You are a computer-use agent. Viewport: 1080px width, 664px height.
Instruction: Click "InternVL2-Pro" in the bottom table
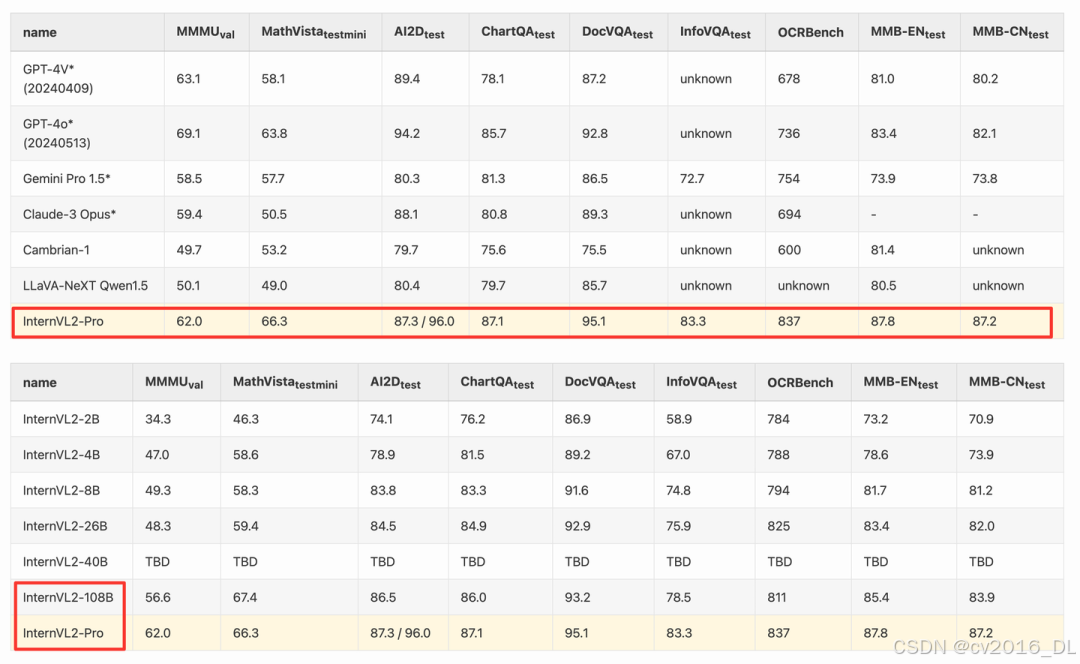point(63,633)
